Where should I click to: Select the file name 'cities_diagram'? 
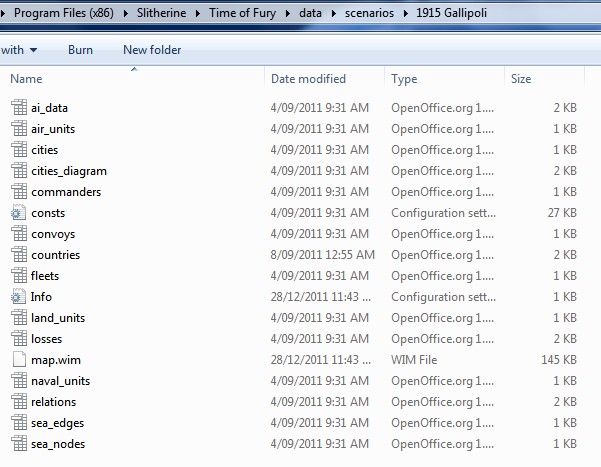(69, 171)
